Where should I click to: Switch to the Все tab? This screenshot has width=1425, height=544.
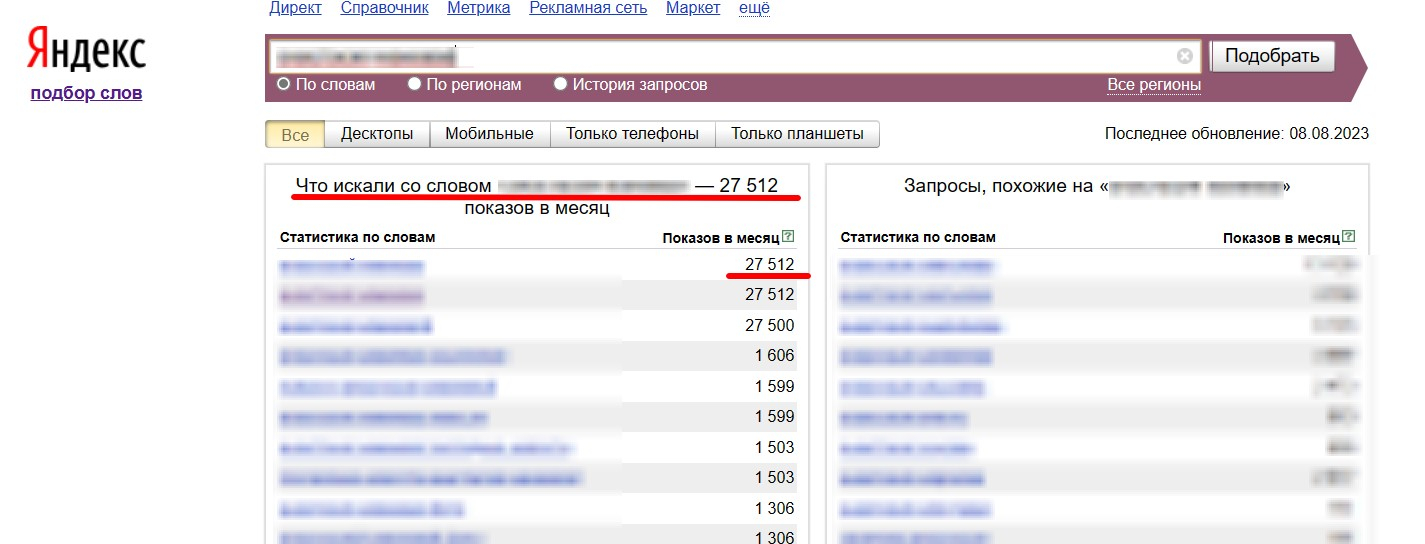click(x=295, y=135)
